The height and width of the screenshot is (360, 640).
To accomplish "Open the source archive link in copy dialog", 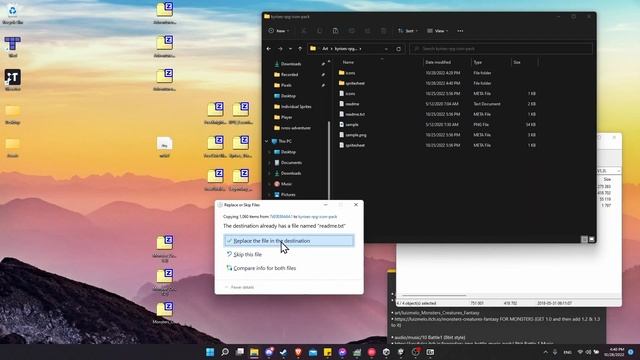I will [x=281, y=217].
